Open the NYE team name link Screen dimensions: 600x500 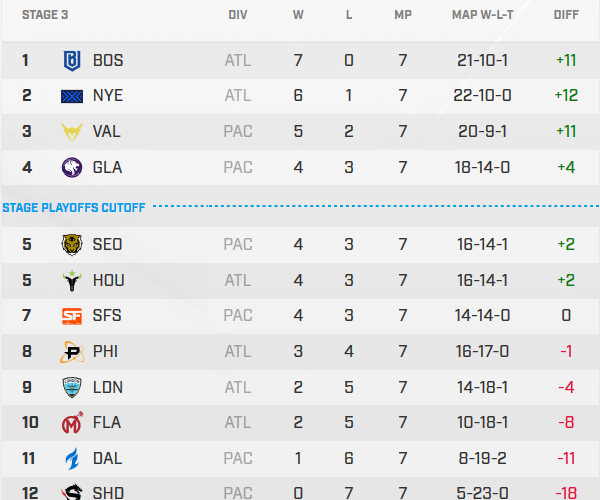click(108, 96)
